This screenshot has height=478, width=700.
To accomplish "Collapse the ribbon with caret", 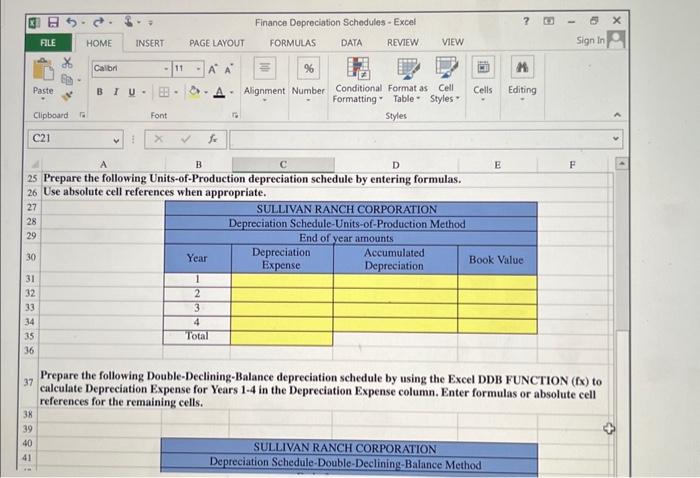I will pos(617,115).
